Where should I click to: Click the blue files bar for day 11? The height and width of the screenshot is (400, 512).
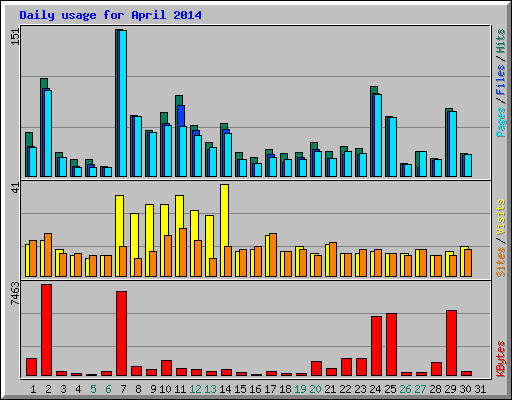coord(182,116)
